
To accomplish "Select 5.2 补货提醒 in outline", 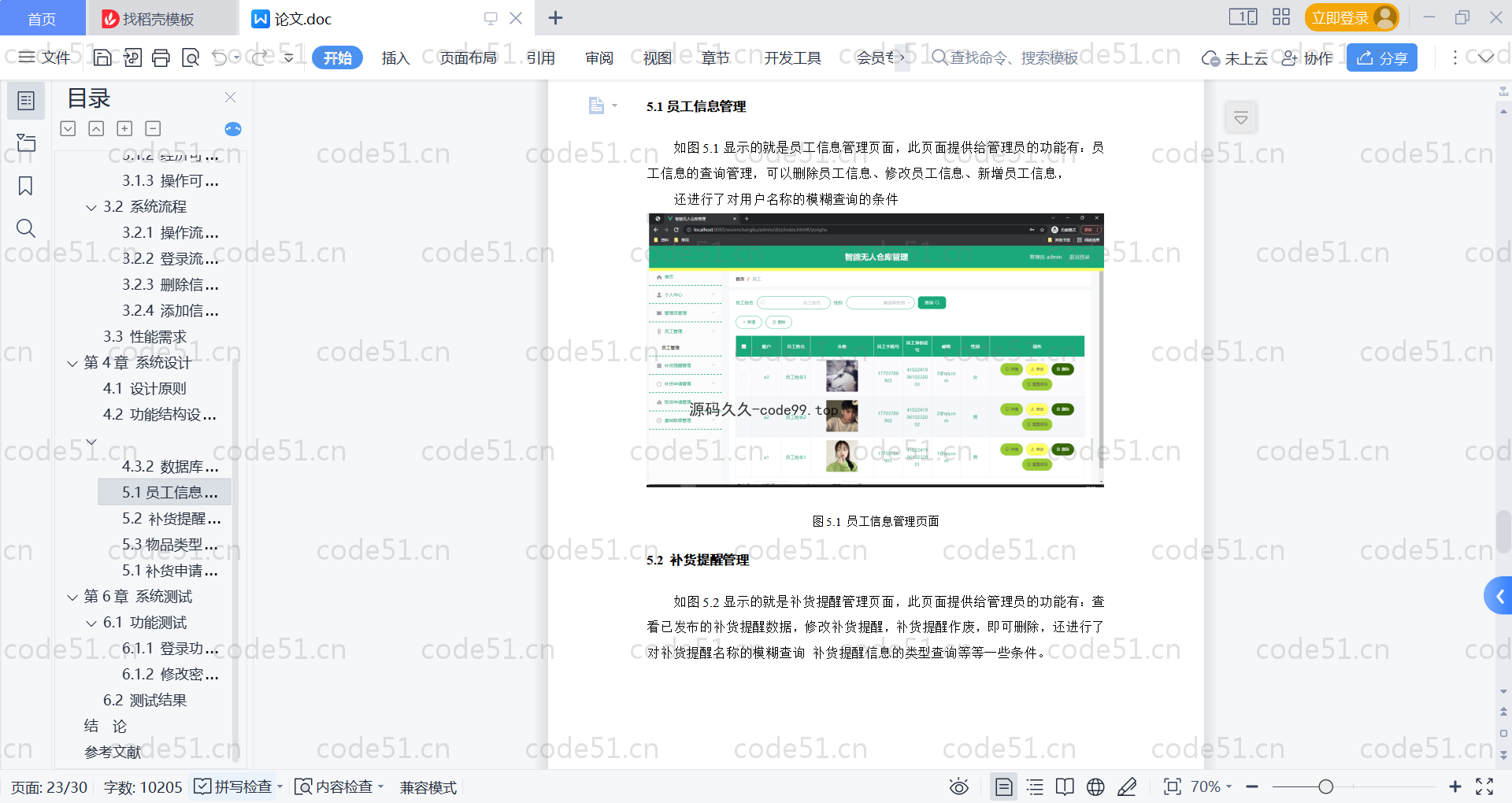I will (x=171, y=519).
